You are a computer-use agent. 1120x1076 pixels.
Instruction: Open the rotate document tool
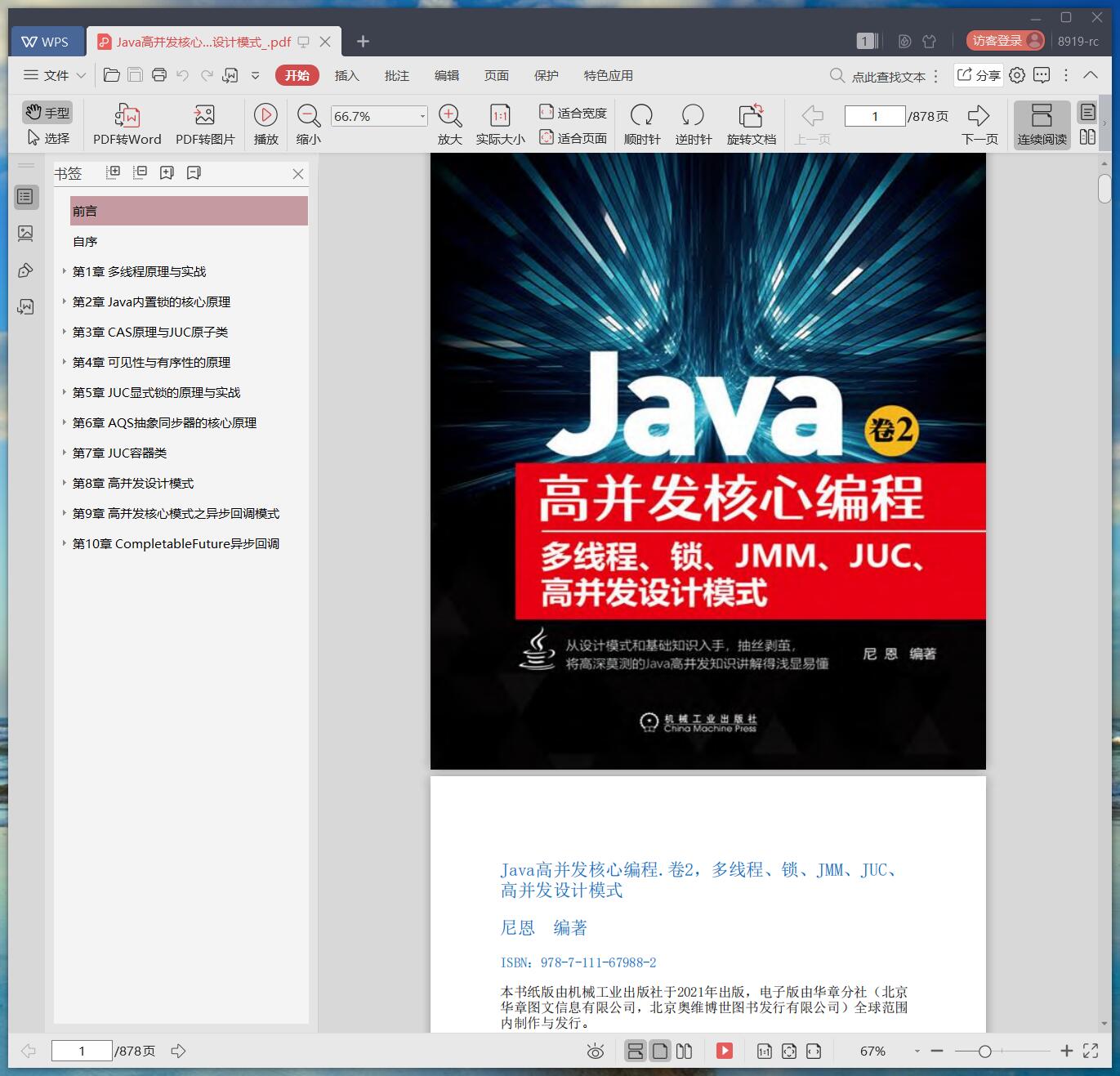click(x=751, y=124)
